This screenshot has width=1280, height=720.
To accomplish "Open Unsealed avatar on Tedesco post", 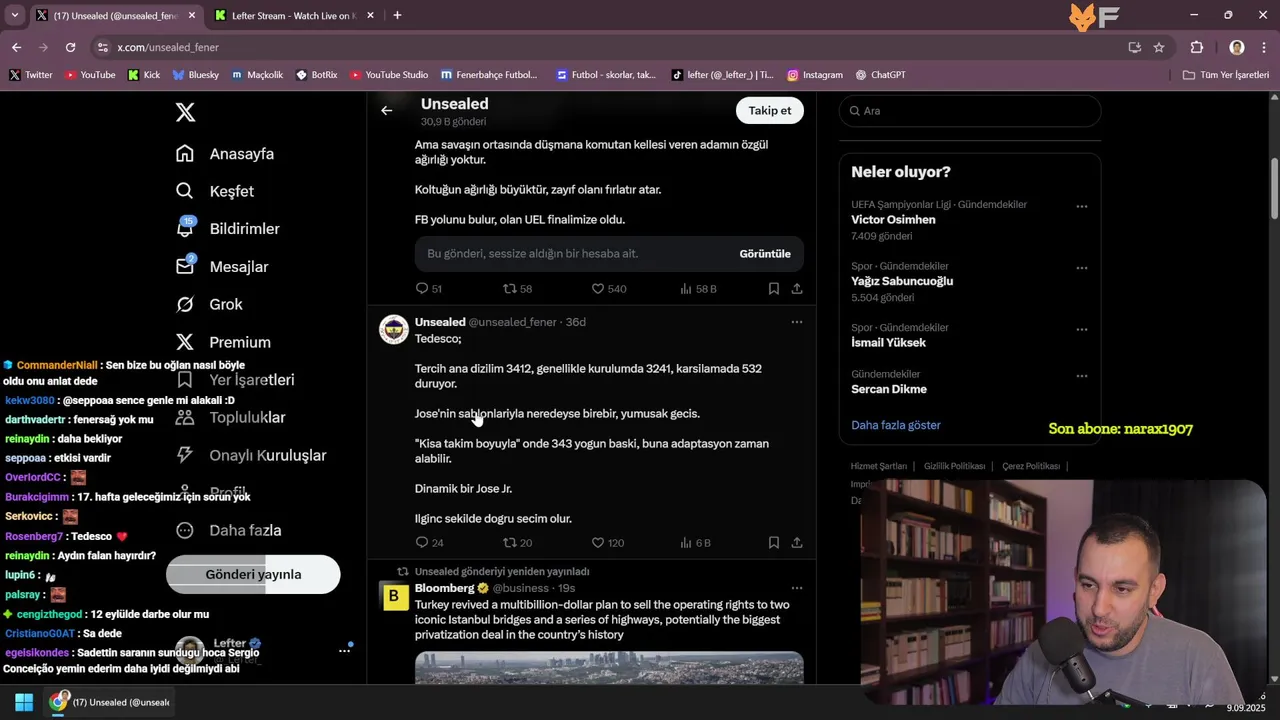I will click(394, 329).
